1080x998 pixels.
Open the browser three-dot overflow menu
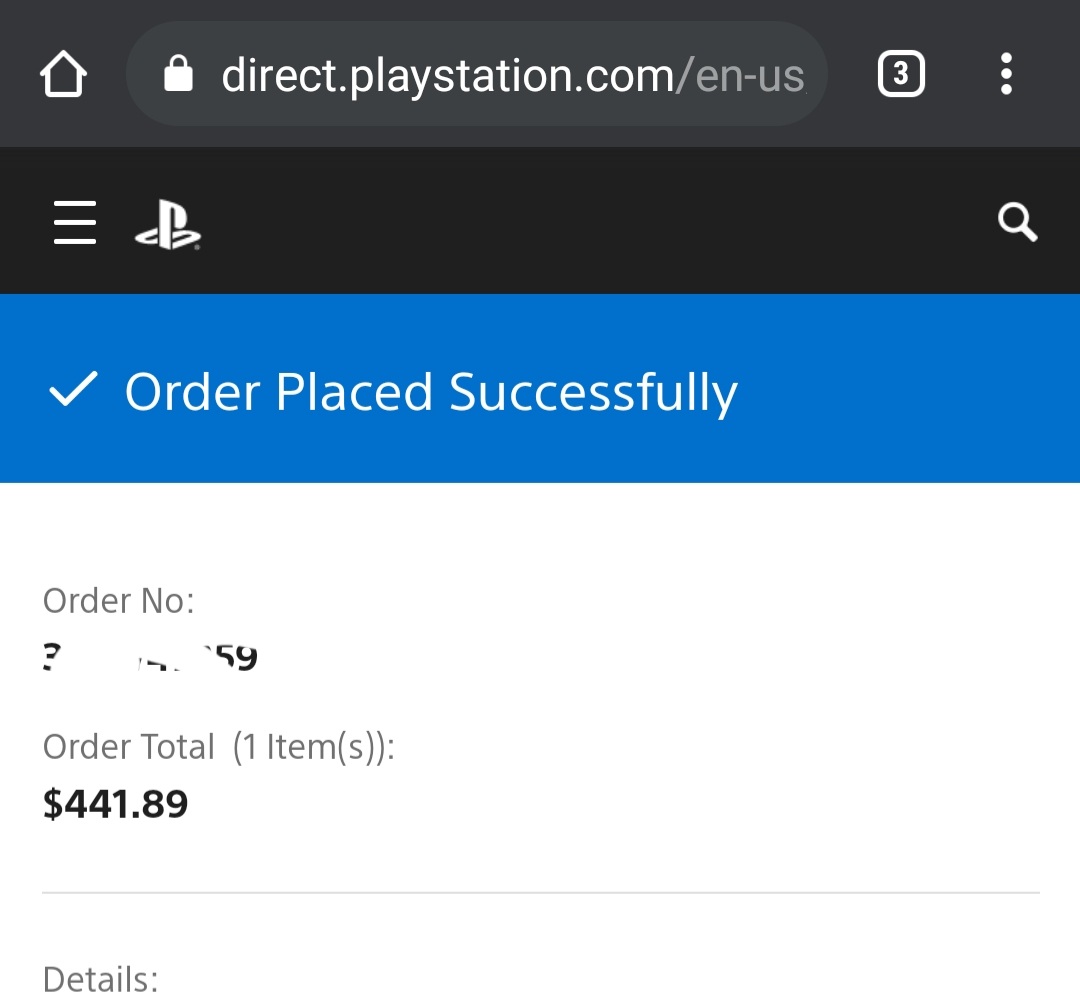tap(1006, 74)
